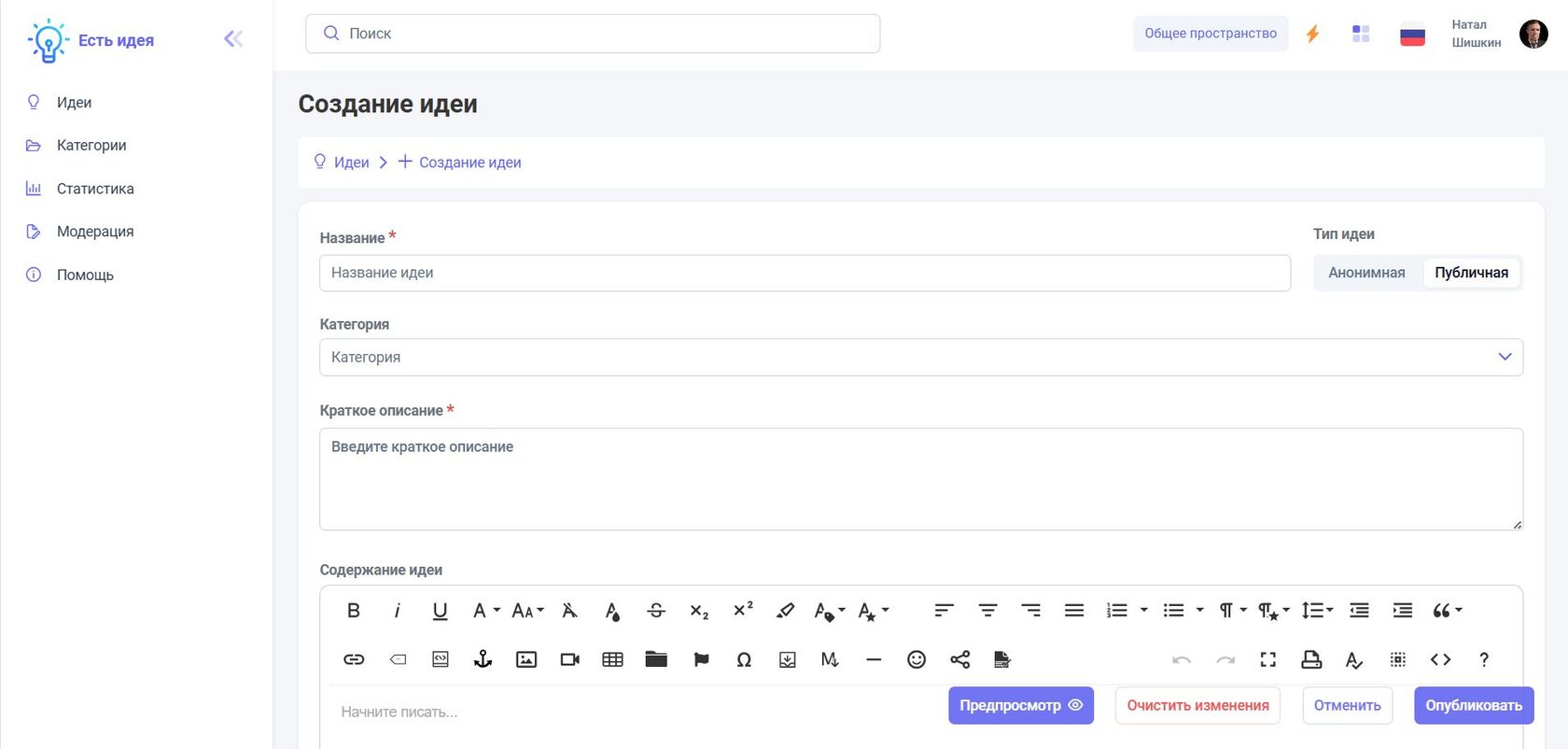Open Статистика in the sidebar

click(95, 189)
